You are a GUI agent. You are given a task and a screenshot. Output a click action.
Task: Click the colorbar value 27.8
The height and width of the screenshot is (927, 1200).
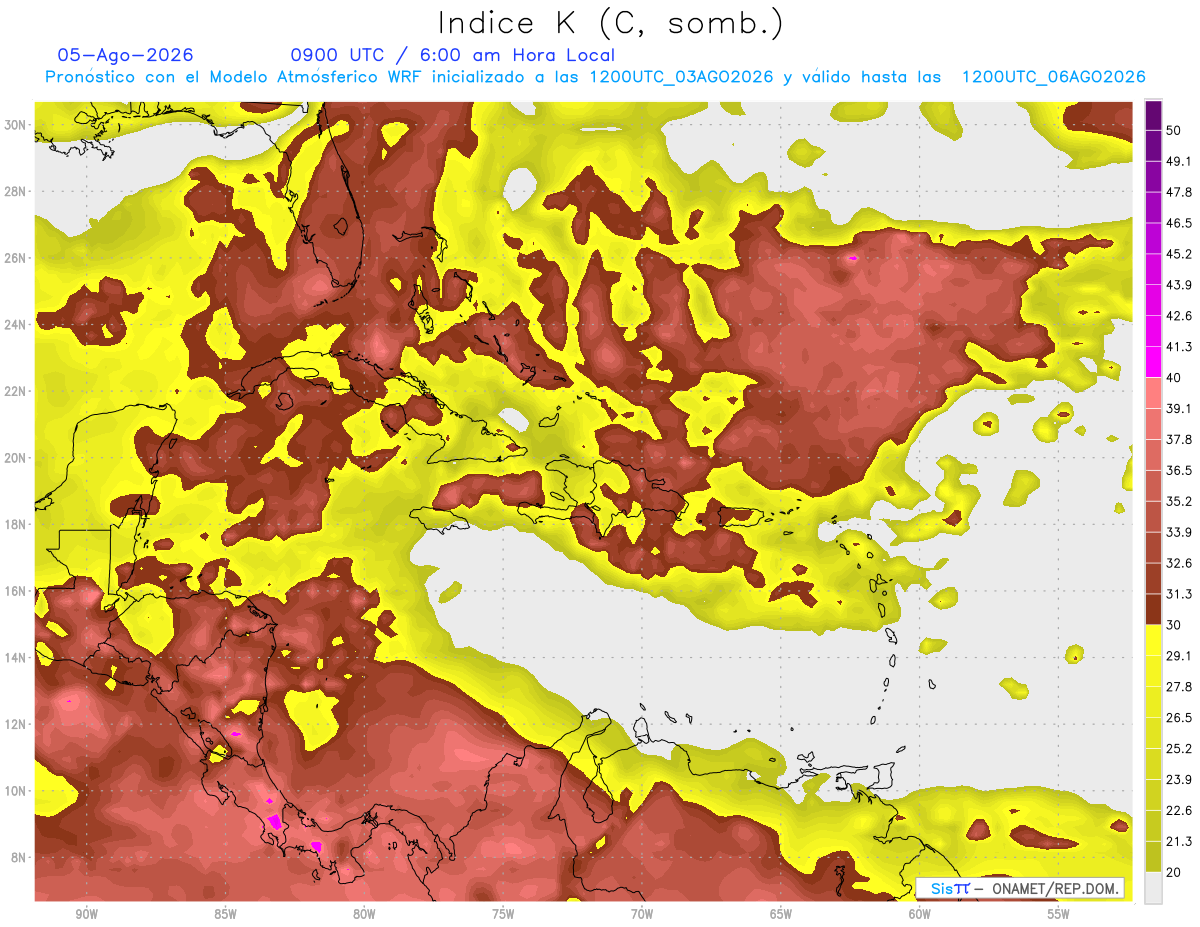pos(1180,687)
